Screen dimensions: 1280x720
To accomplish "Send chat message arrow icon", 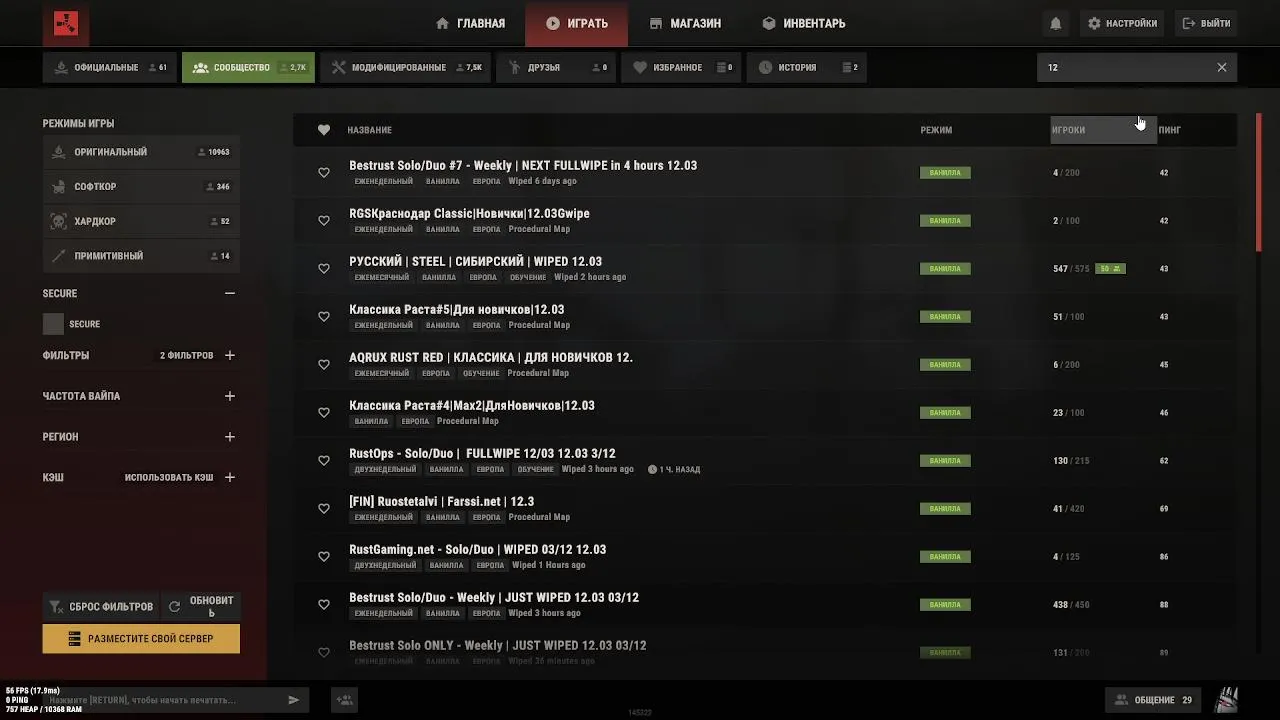I will pos(294,700).
